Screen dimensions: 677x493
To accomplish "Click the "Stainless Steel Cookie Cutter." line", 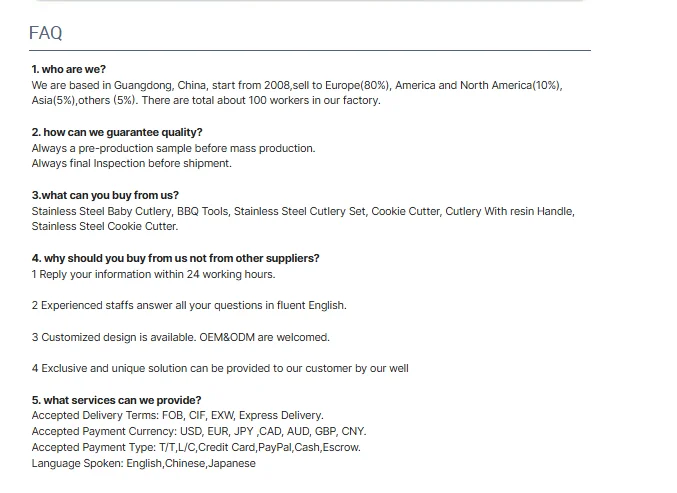I will coord(105,226).
